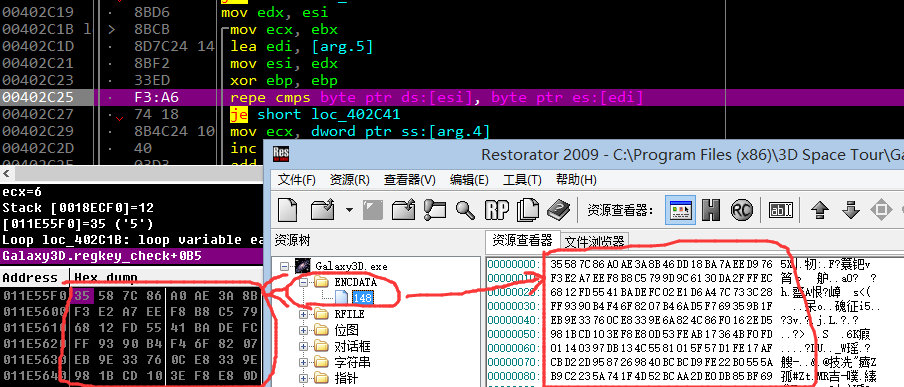Click the copy pages icon in toolbar
The height and width of the screenshot is (387, 904).
pyautogui.click(x=528, y=210)
